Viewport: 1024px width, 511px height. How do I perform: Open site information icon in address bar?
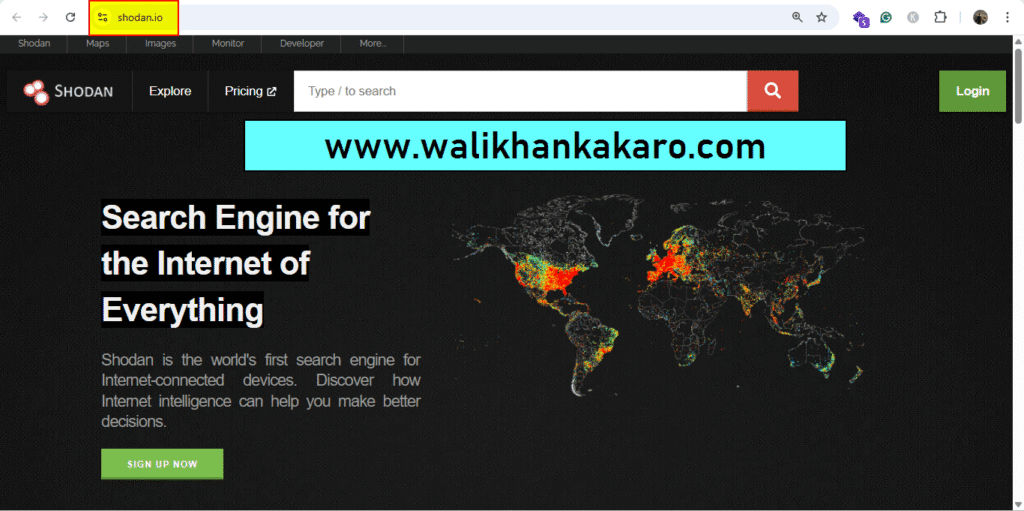[x=102, y=18]
